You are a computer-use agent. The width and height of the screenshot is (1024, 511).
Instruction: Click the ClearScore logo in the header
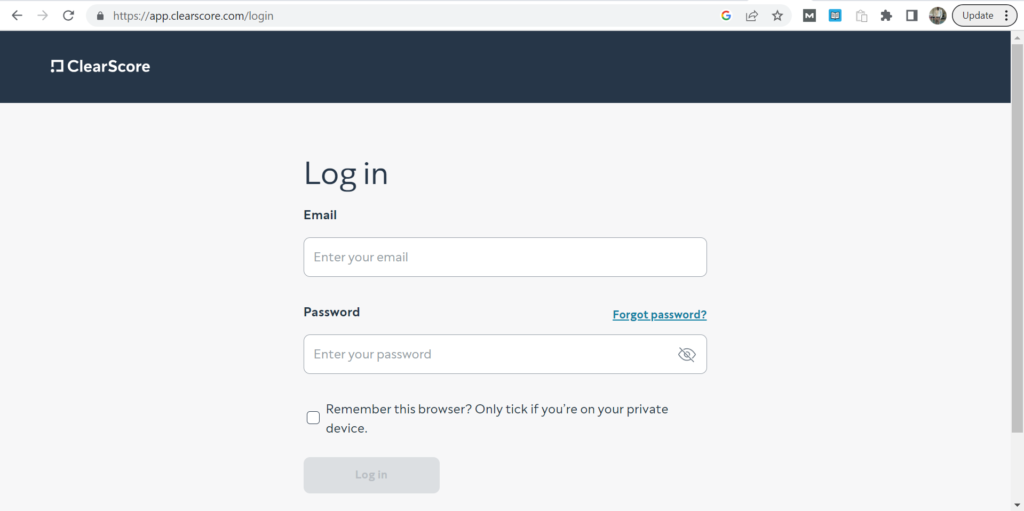[x=100, y=67]
